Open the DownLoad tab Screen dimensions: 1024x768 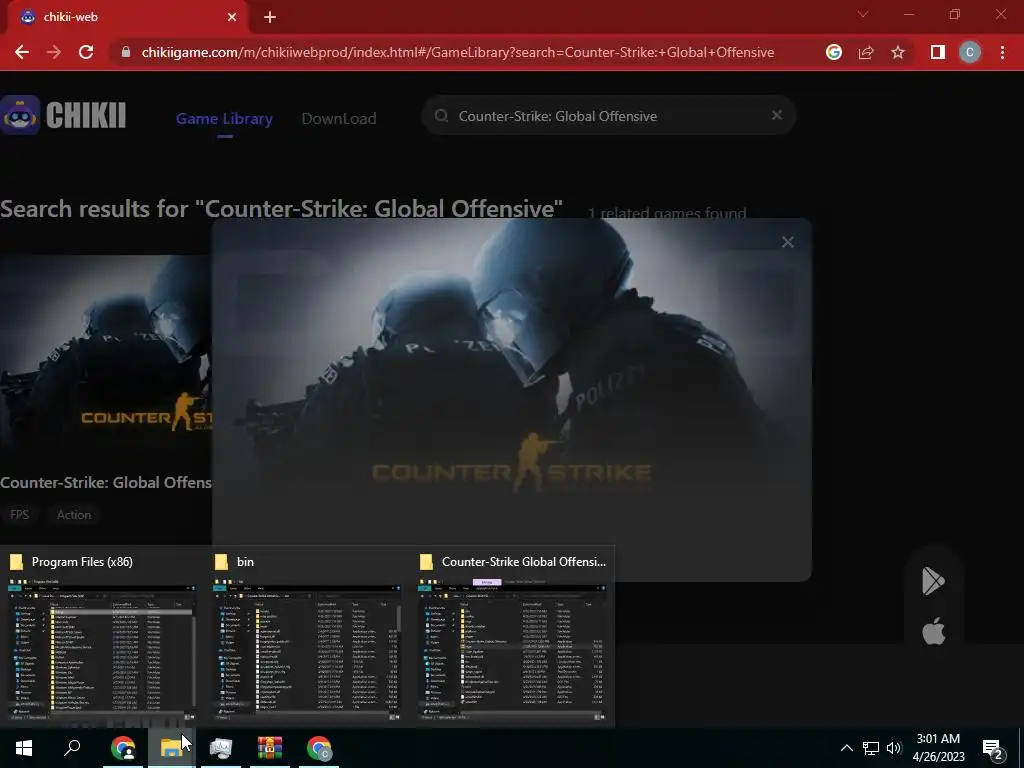pyautogui.click(x=339, y=118)
